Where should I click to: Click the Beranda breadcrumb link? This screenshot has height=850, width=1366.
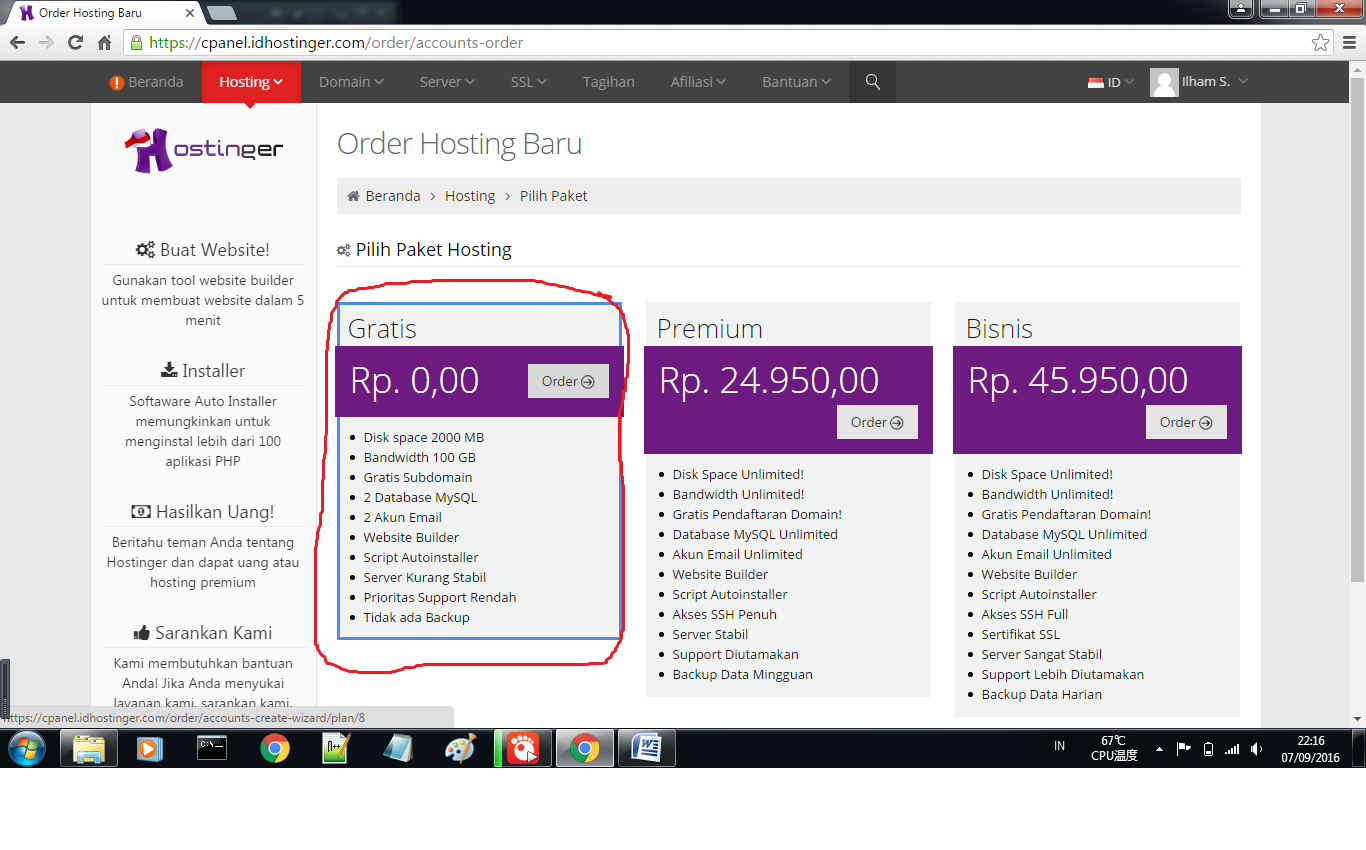392,195
